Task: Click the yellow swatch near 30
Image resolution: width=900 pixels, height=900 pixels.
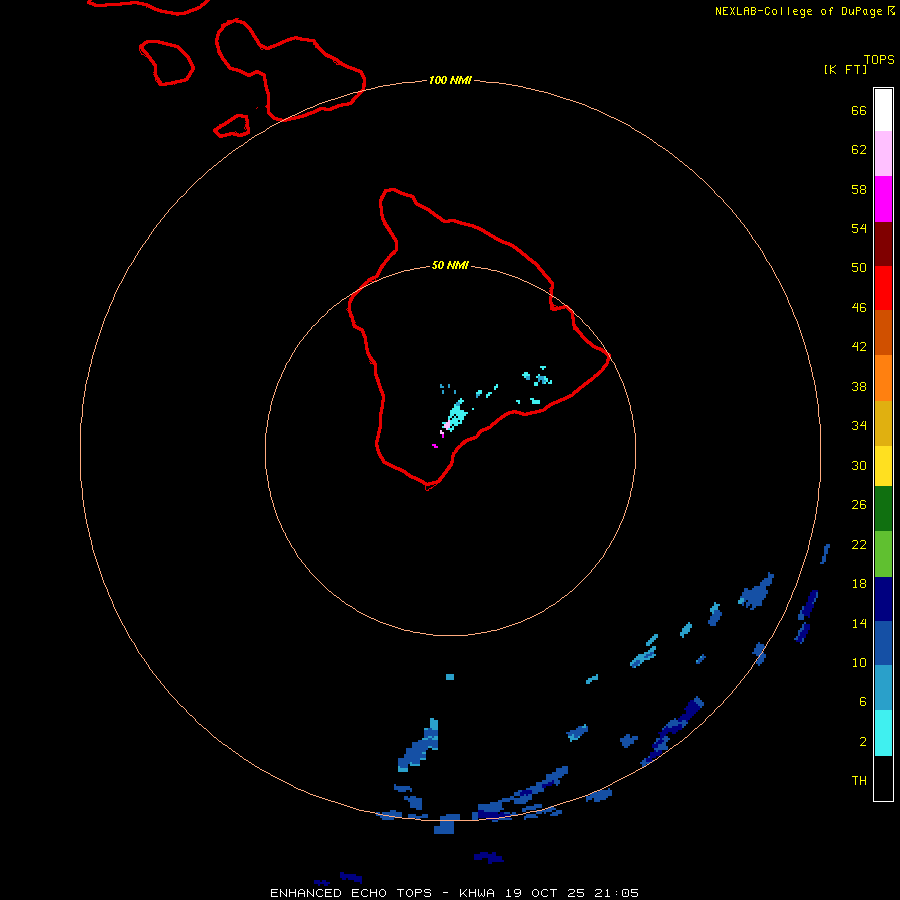Action: (883, 466)
